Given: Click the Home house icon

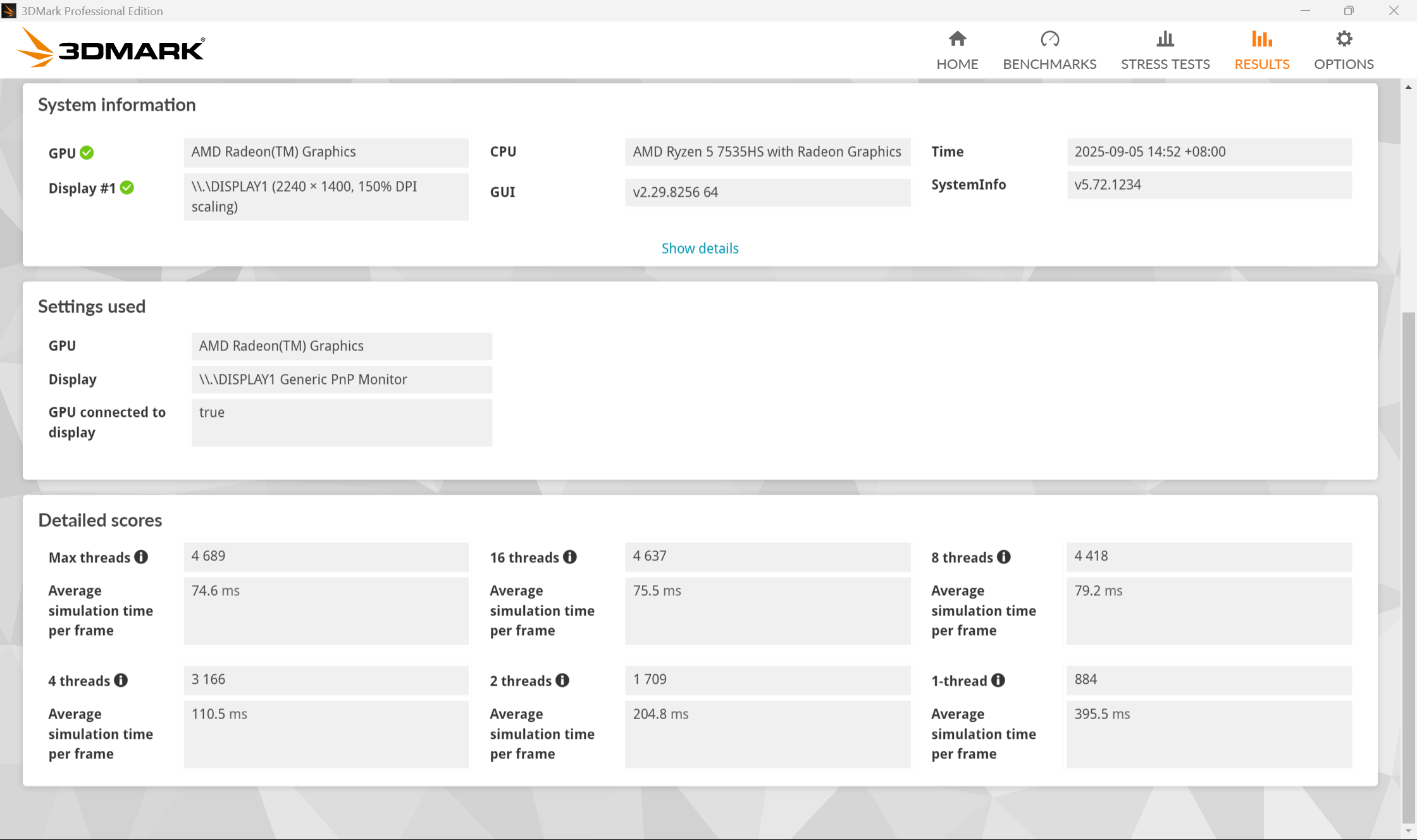Looking at the screenshot, I should click(957, 39).
